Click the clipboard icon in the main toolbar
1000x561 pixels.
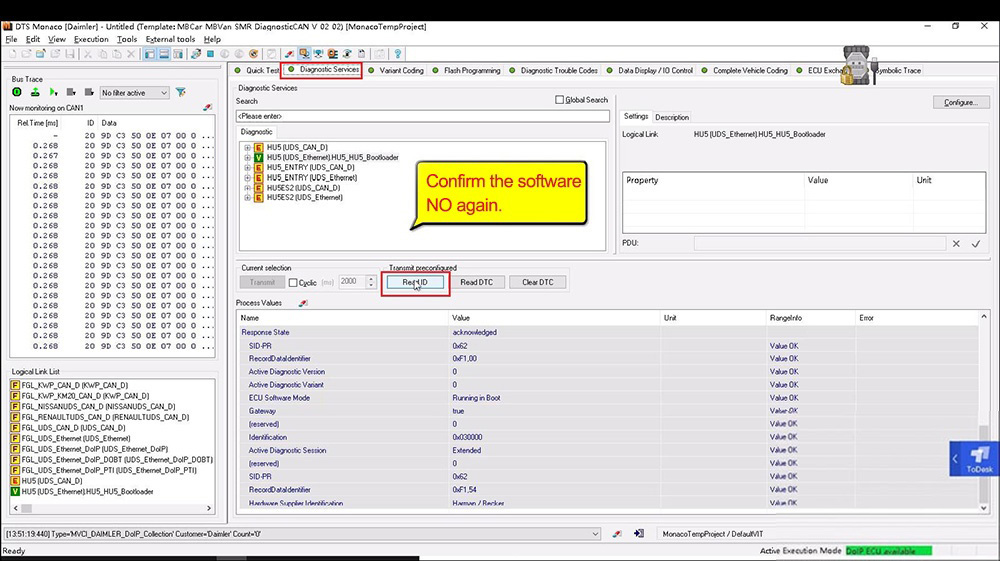pos(362,54)
